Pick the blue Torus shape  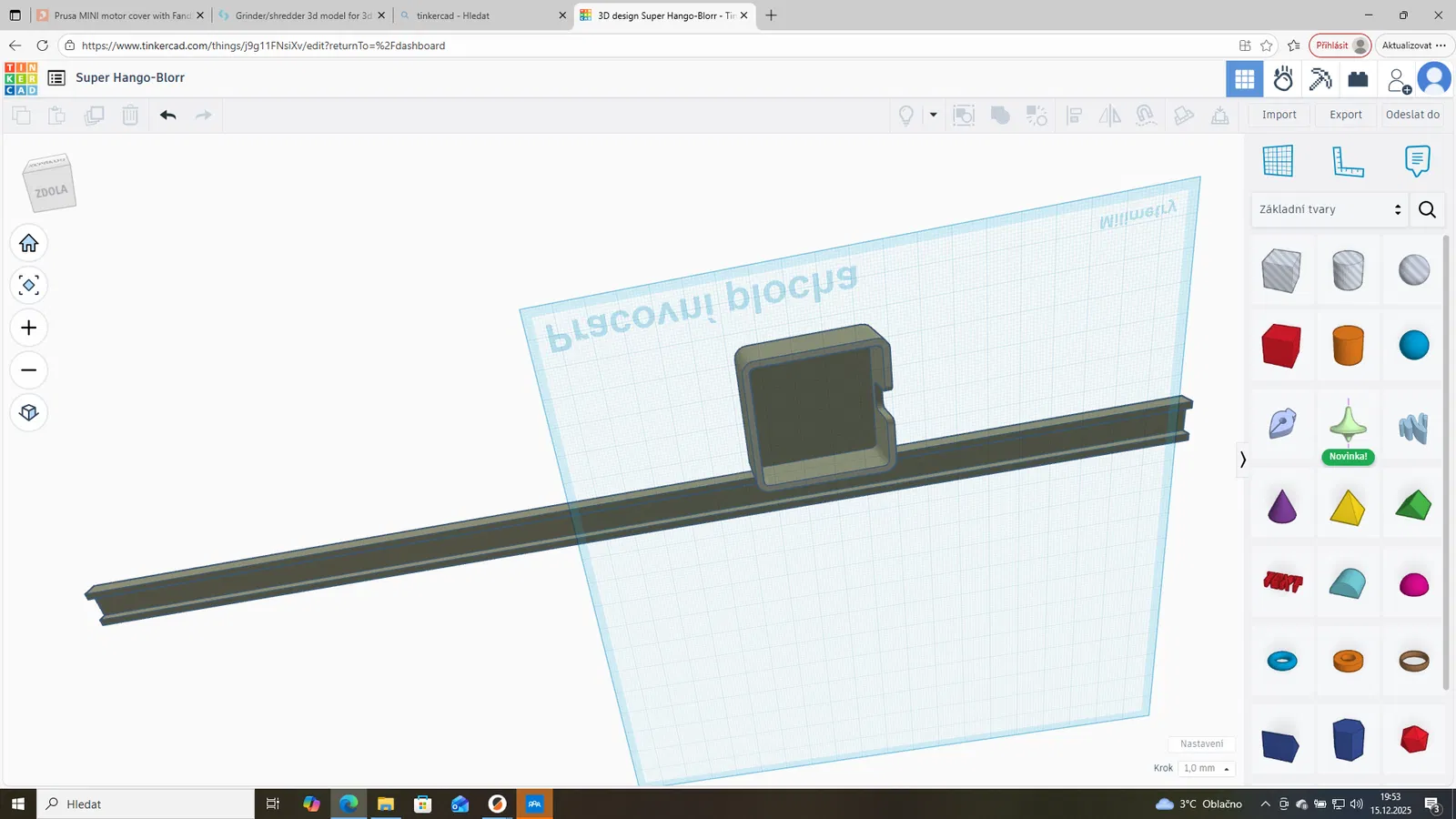tap(1281, 661)
